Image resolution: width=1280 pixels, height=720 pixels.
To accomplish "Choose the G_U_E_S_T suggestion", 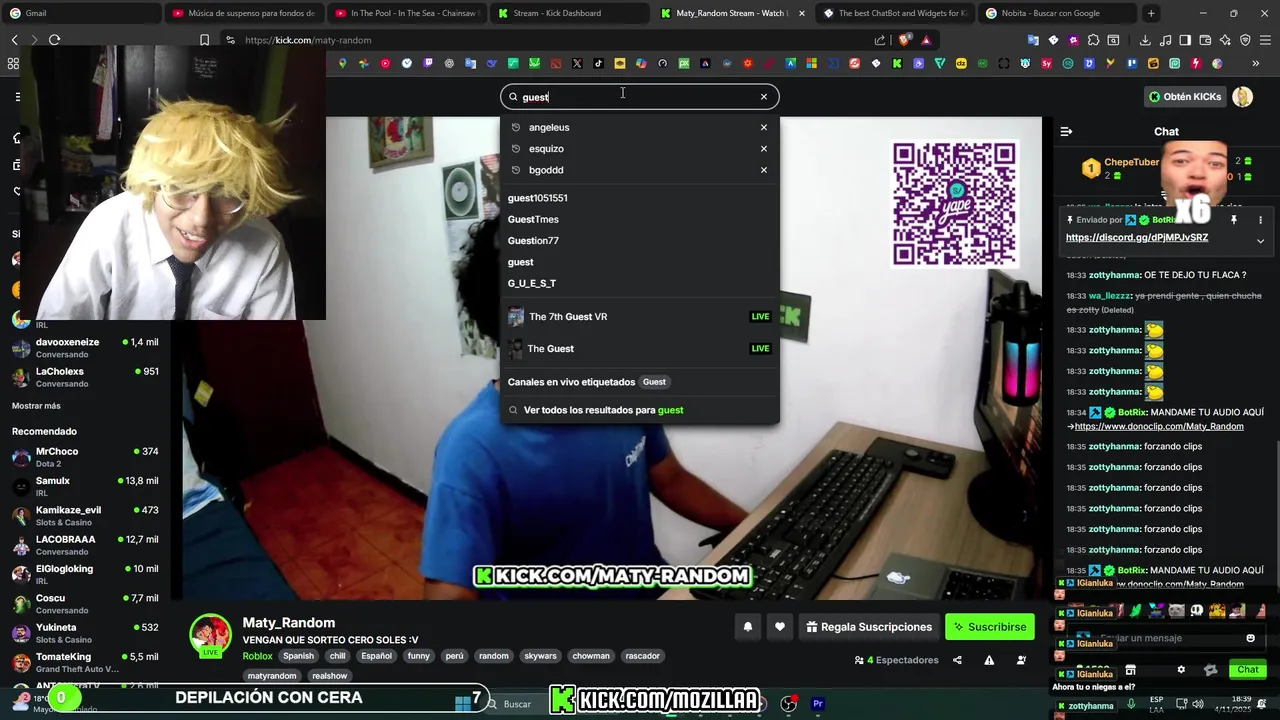I will 531,283.
